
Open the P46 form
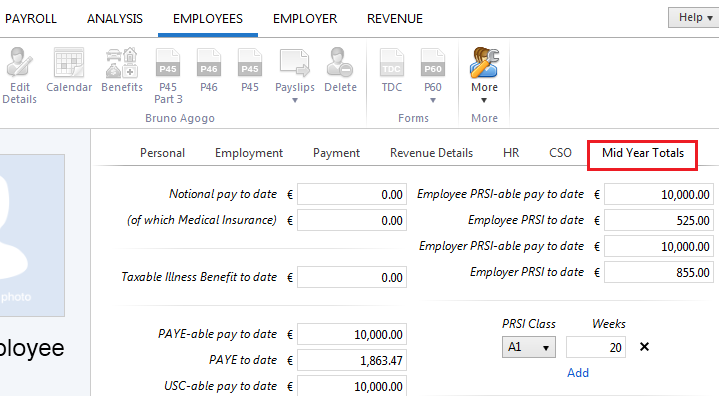tap(209, 70)
